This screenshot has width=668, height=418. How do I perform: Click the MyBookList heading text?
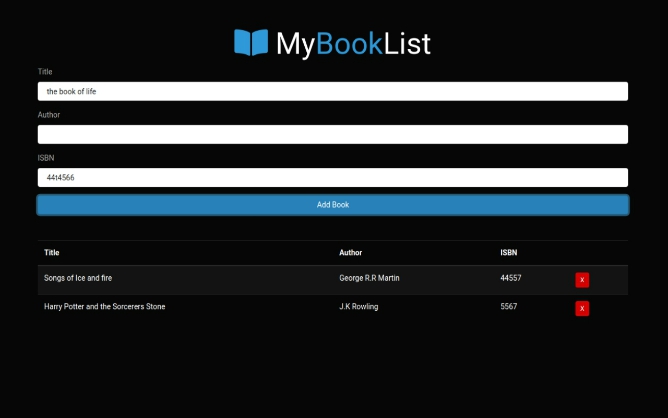[353, 43]
